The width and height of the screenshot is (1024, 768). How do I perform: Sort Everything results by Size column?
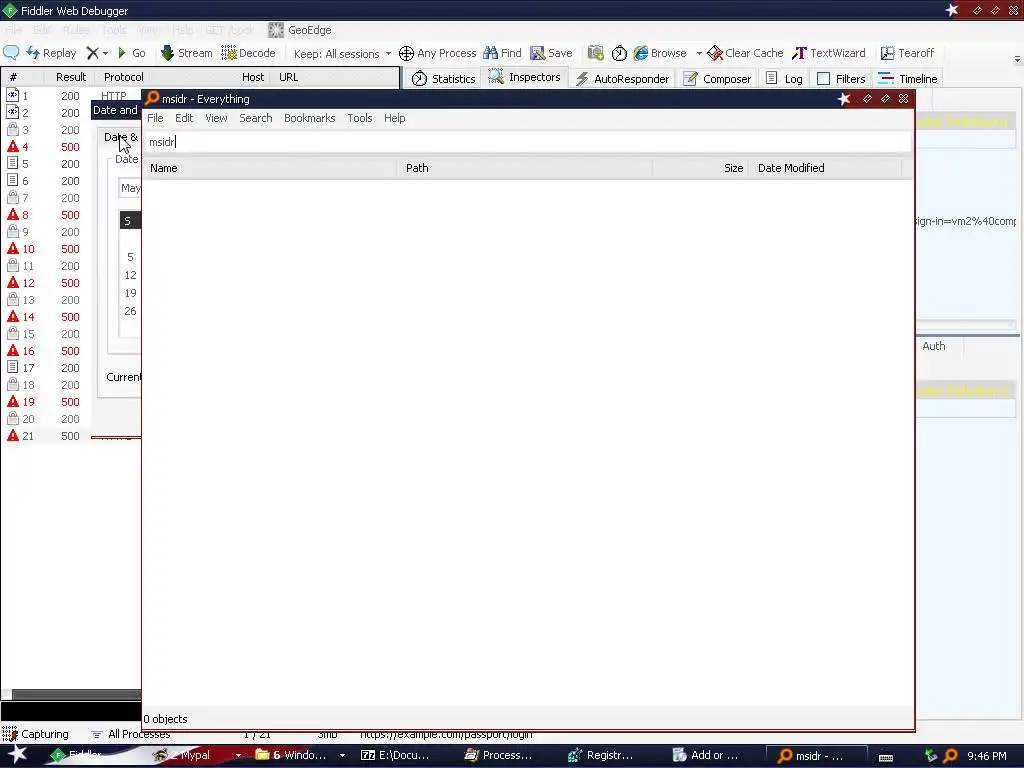[x=701, y=168]
